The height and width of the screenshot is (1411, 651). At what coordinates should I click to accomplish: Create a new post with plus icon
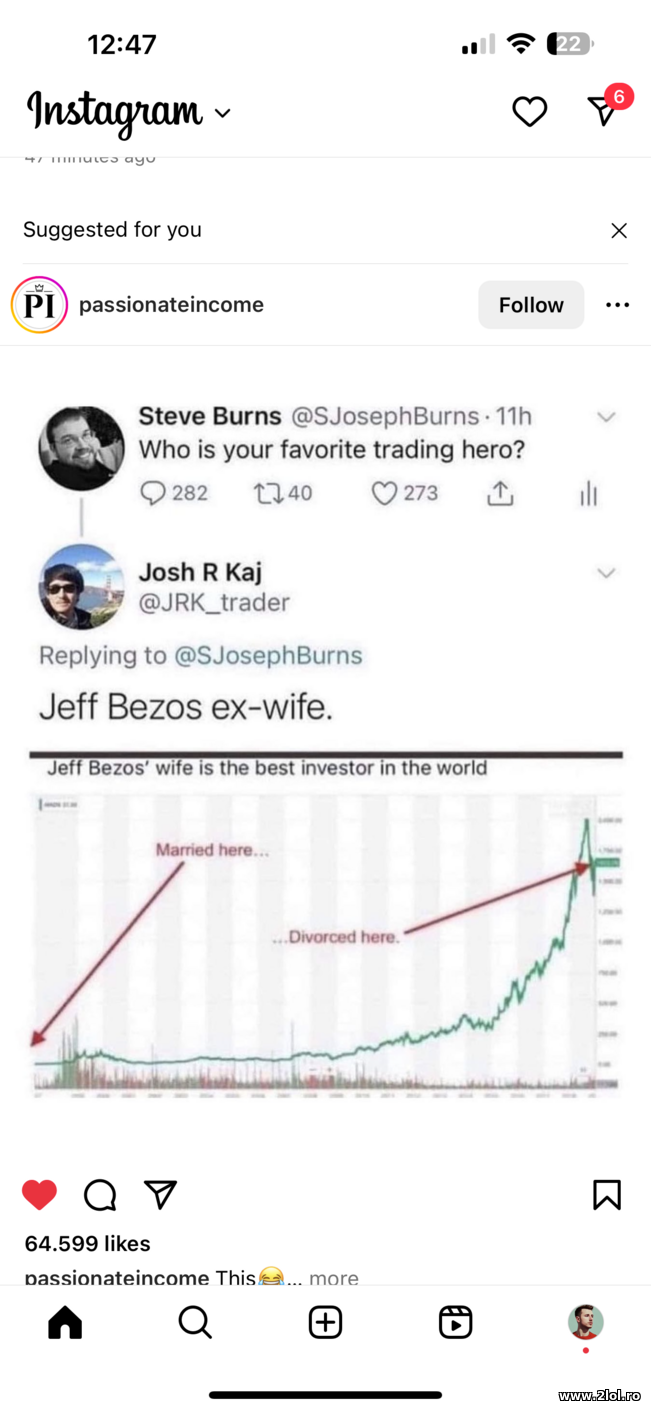325,1322
